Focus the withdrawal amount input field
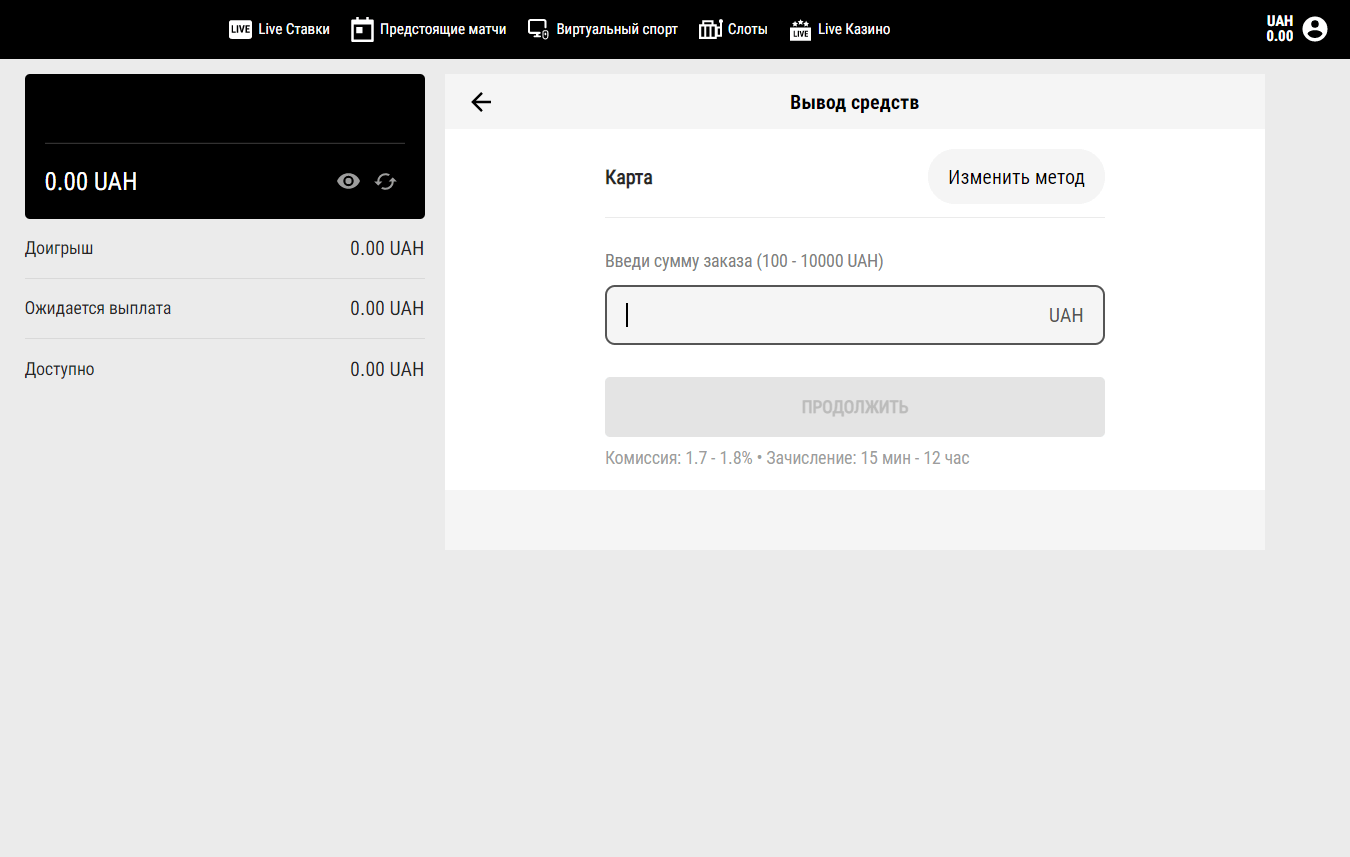The image size is (1350, 857). (x=830, y=315)
